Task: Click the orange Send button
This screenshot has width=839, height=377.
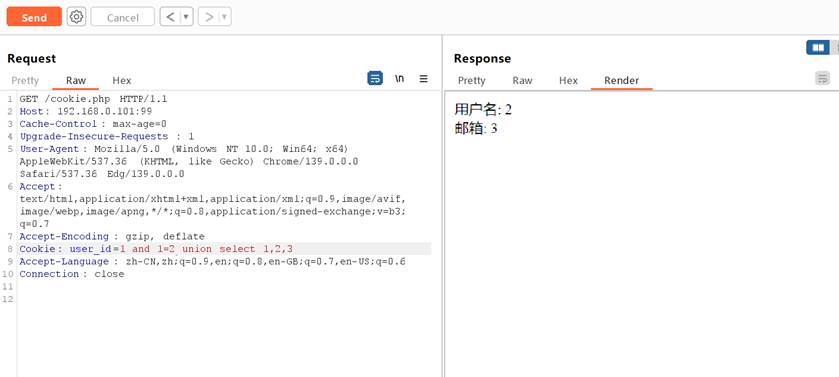Action: pyautogui.click(x=34, y=17)
